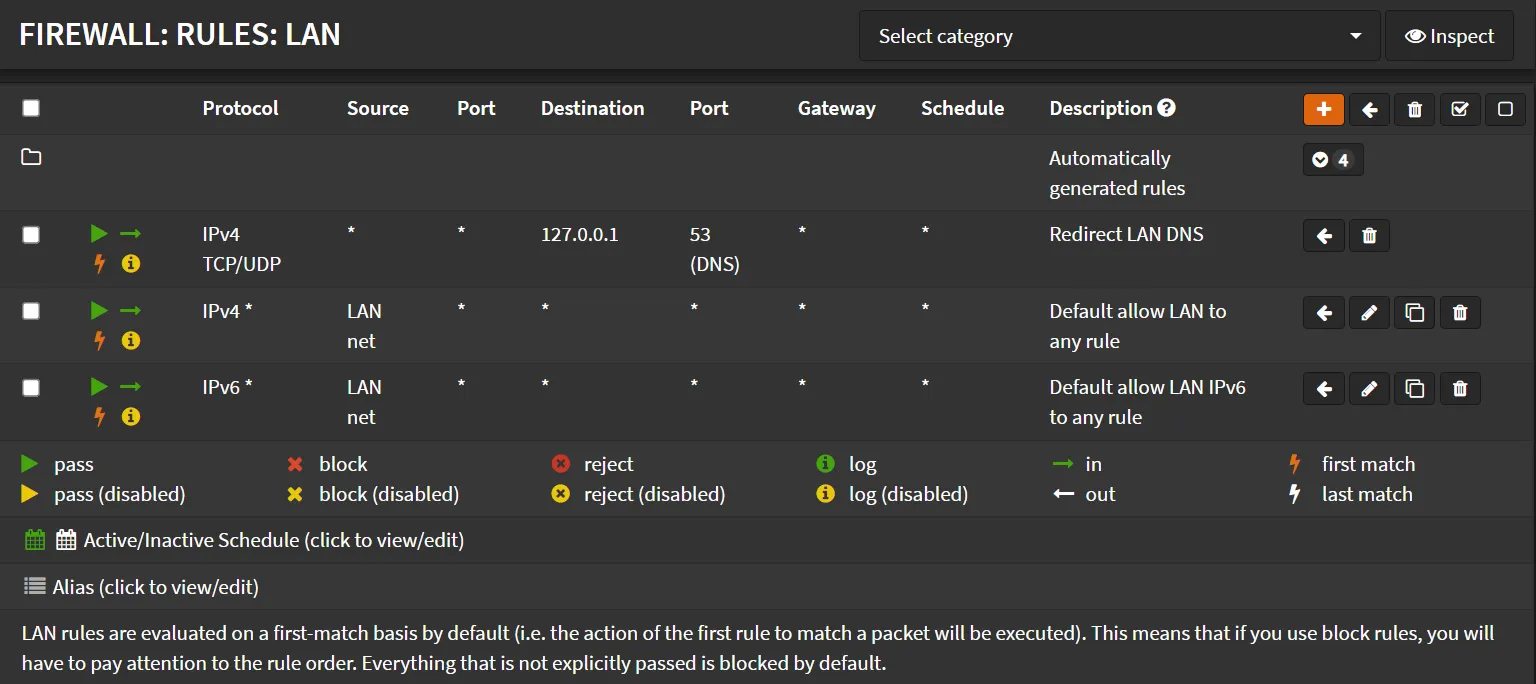Click the Inspect button
The image size is (1536, 684).
pyautogui.click(x=1448, y=35)
